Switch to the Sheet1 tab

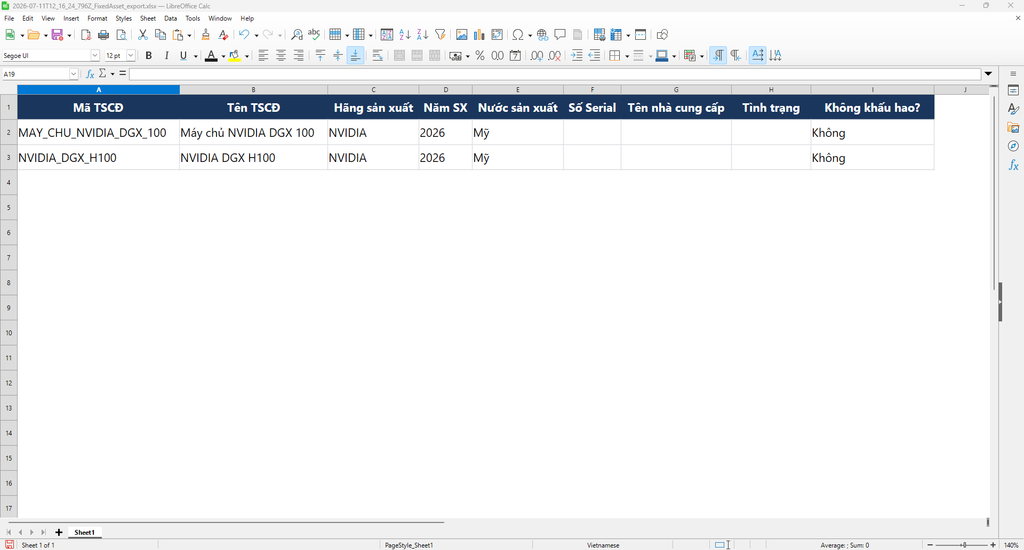coord(84,532)
